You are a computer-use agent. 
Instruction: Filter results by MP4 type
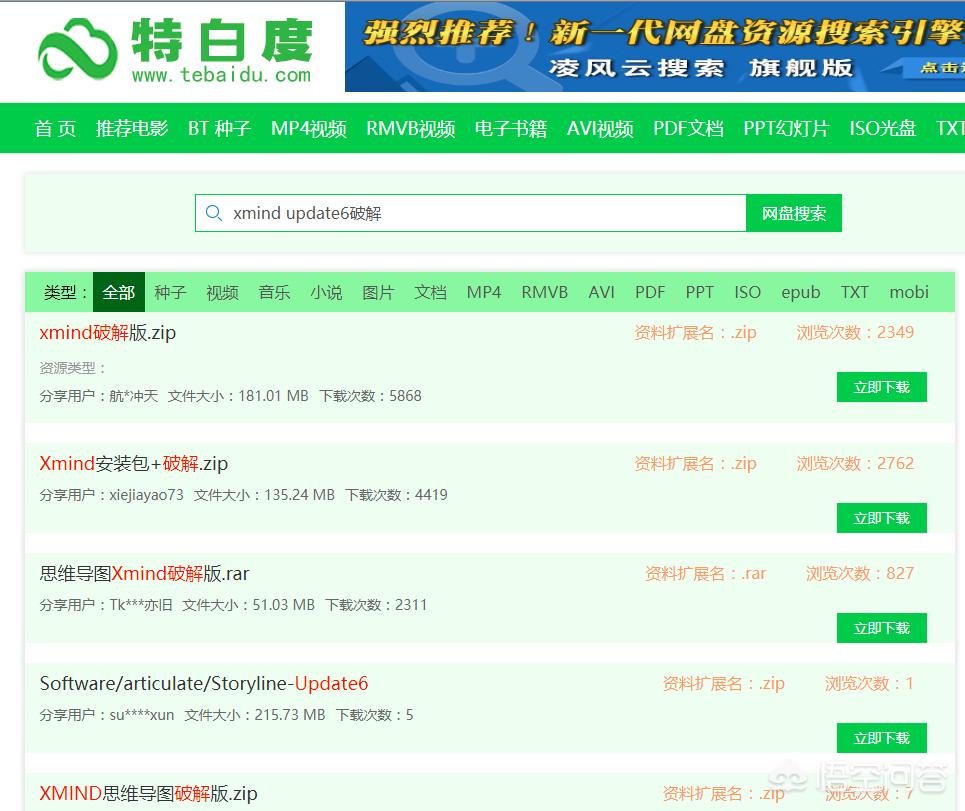pyautogui.click(x=484, y=292)
